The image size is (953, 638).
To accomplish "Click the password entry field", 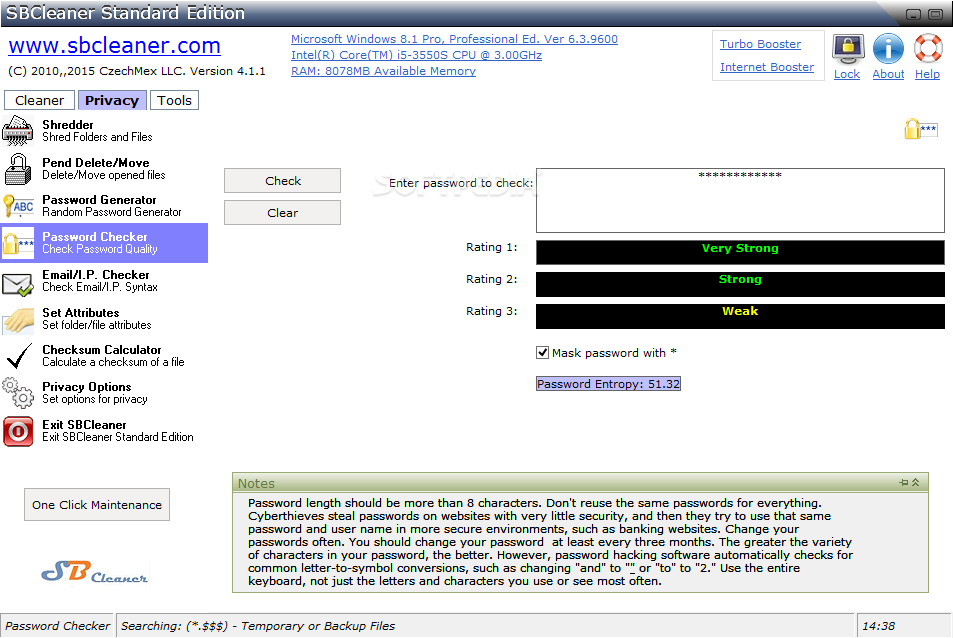I will 740,201.
